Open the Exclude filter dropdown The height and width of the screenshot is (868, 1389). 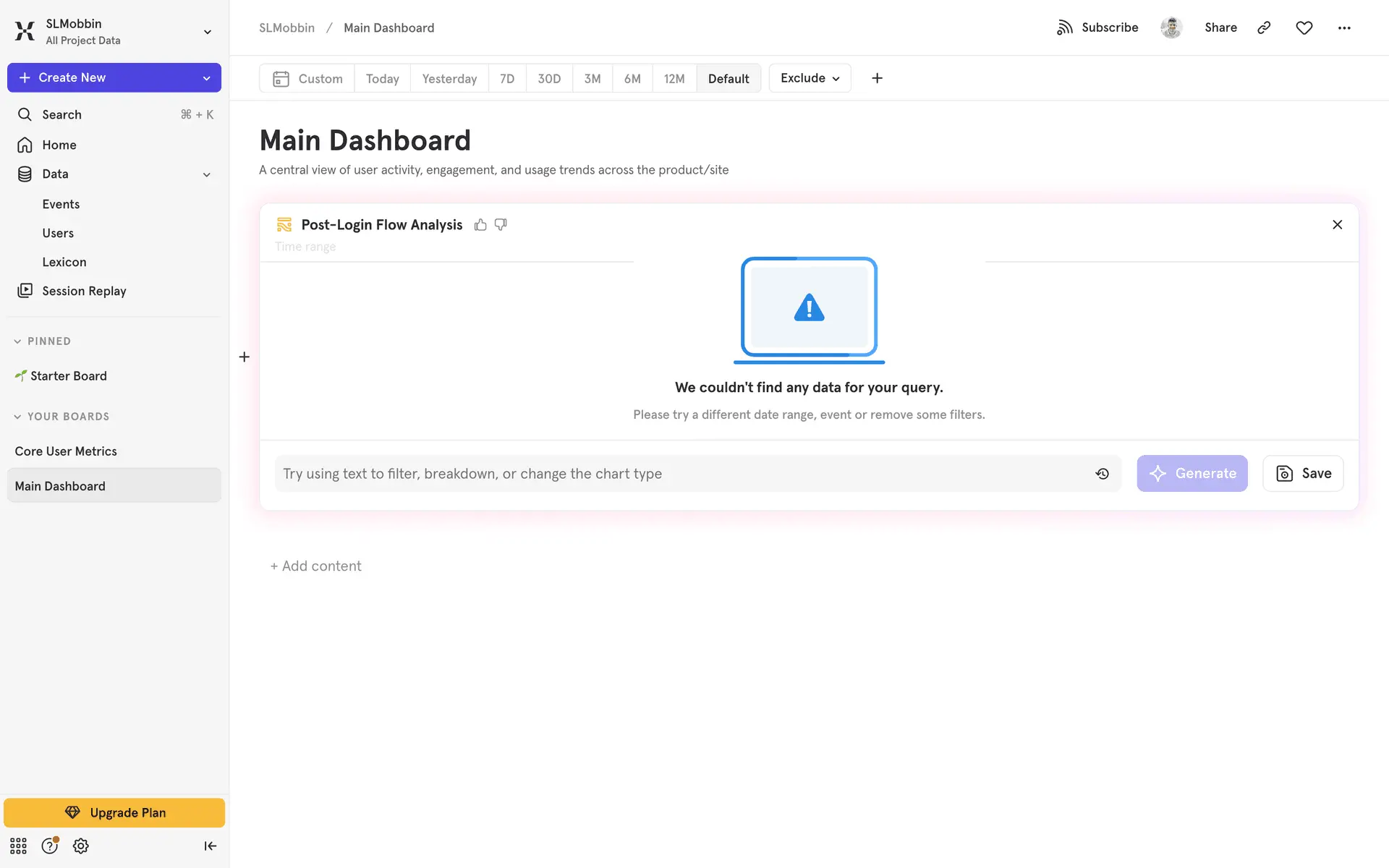[810, 78]
